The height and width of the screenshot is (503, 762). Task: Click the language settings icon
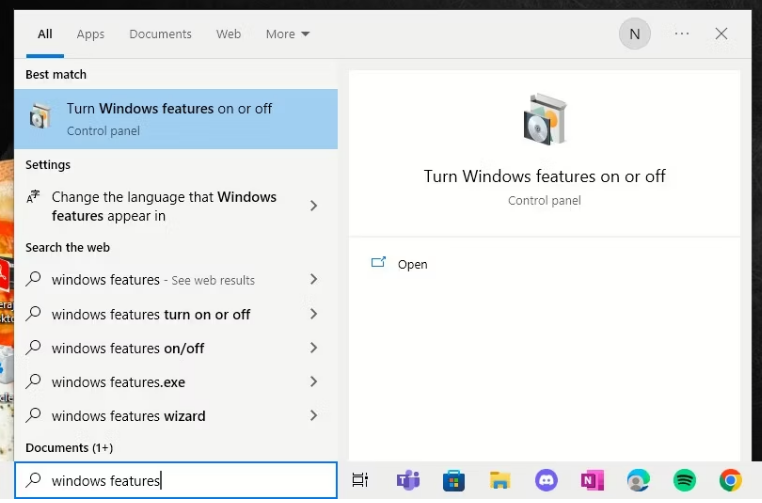(33, 197)
